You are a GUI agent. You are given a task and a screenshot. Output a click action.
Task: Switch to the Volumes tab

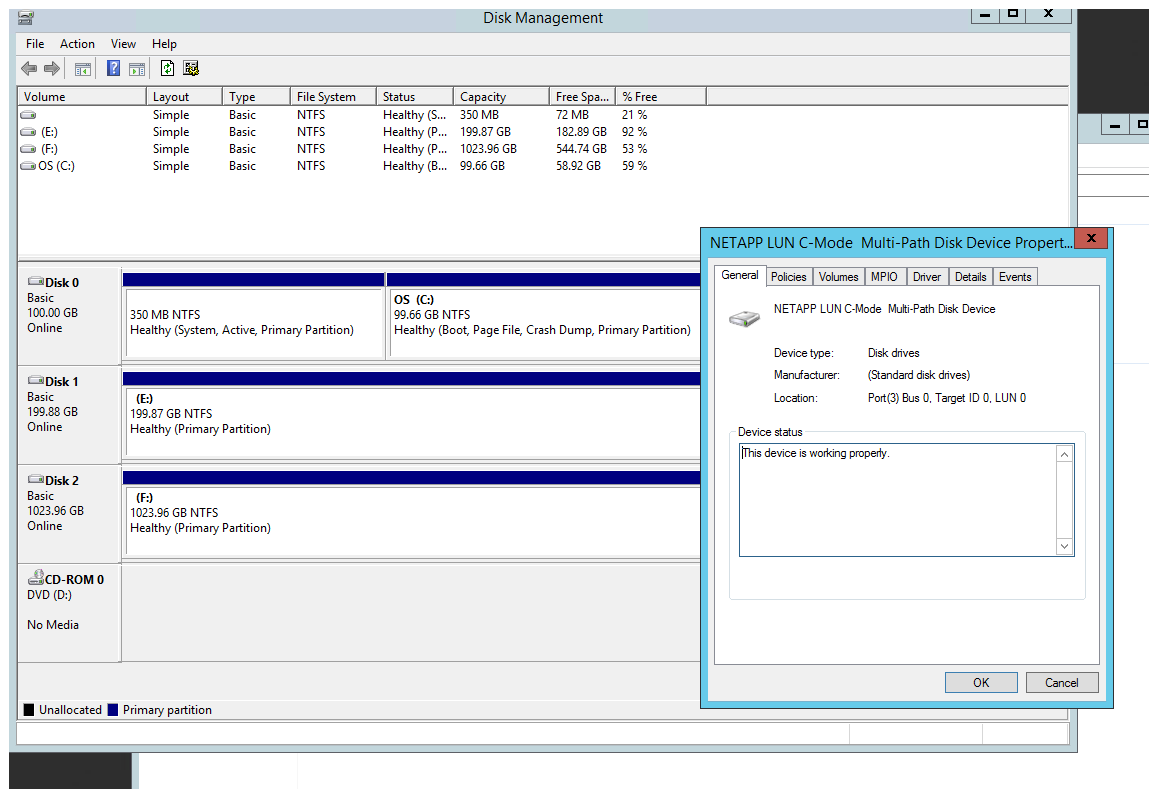(x=838, y=277)
